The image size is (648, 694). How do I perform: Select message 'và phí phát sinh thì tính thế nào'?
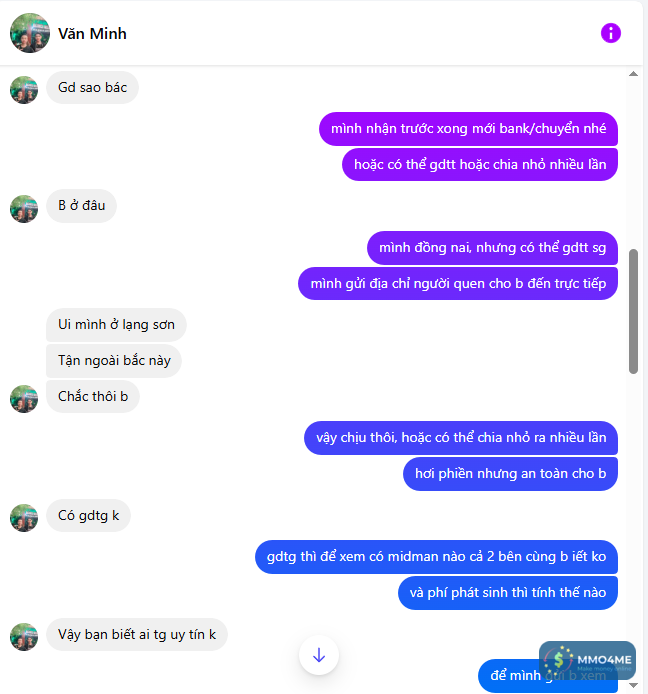[508, 593]
